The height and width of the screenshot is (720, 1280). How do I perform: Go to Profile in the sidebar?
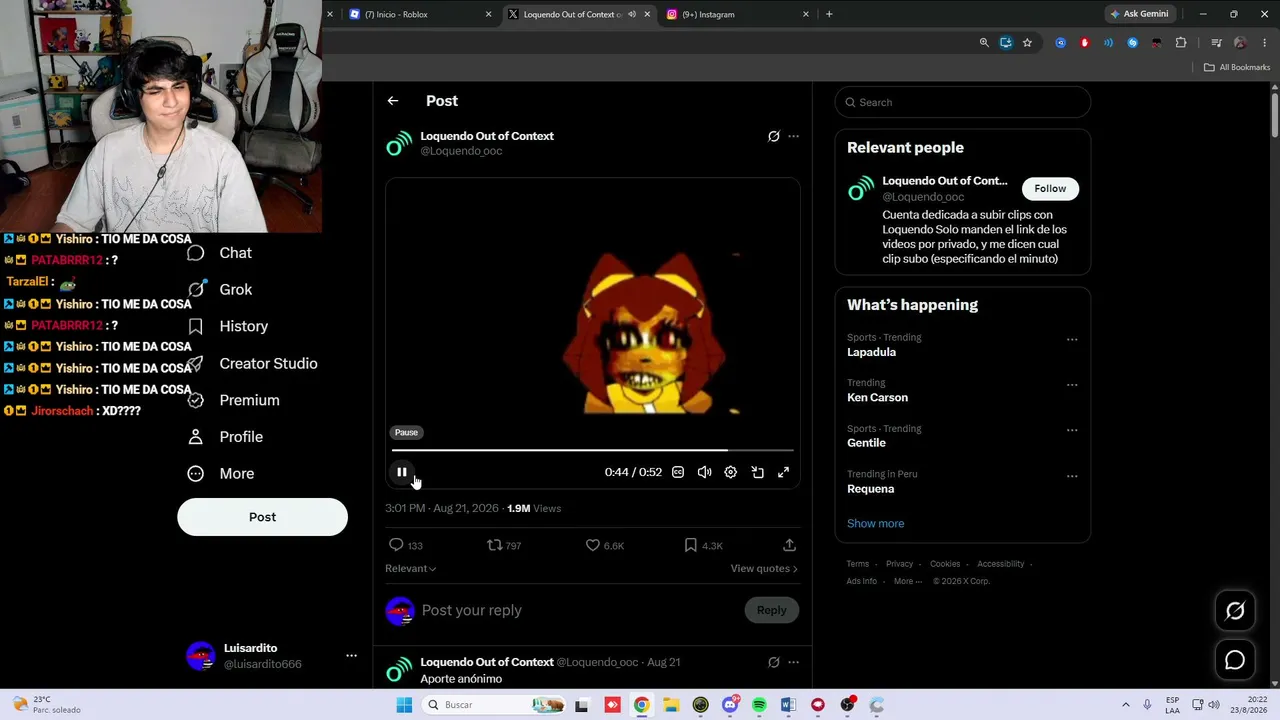point(226,437)
